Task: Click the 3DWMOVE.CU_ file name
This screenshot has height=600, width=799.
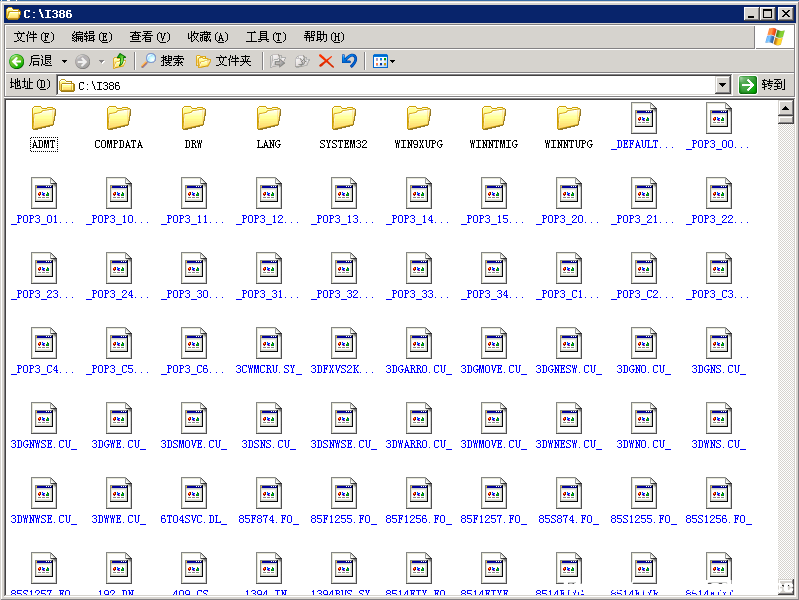Action: [x=493, y=444]
